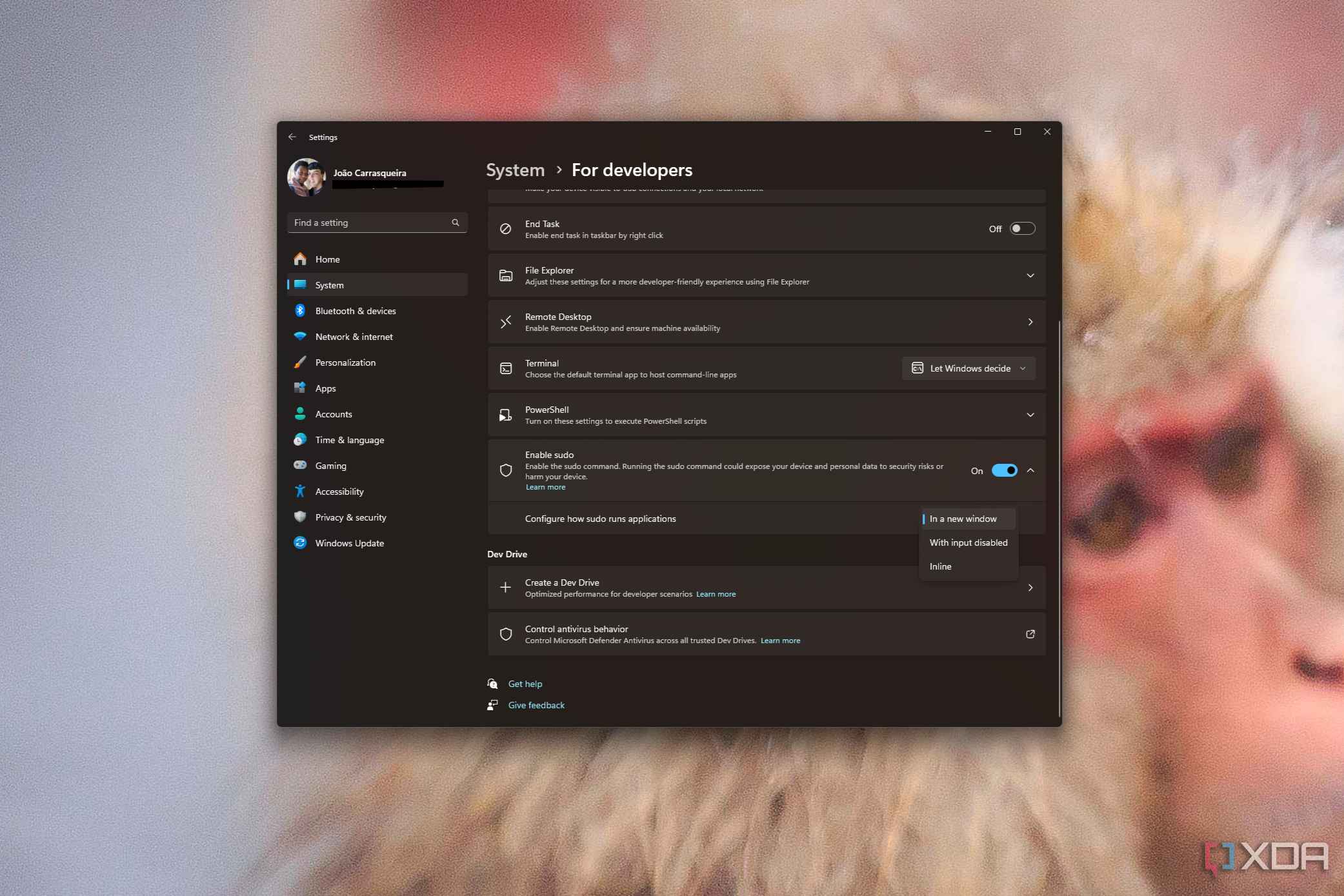The height and width of the screenshot is (896, 1344).
Task: Click the Accessibility sidebar icon
Action: pos(300,492)
